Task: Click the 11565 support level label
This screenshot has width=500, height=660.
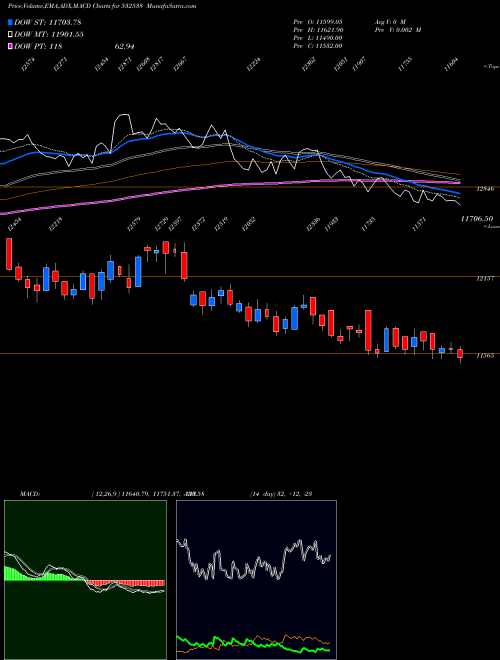Action: pyautogui.click(x=485, y=356)
